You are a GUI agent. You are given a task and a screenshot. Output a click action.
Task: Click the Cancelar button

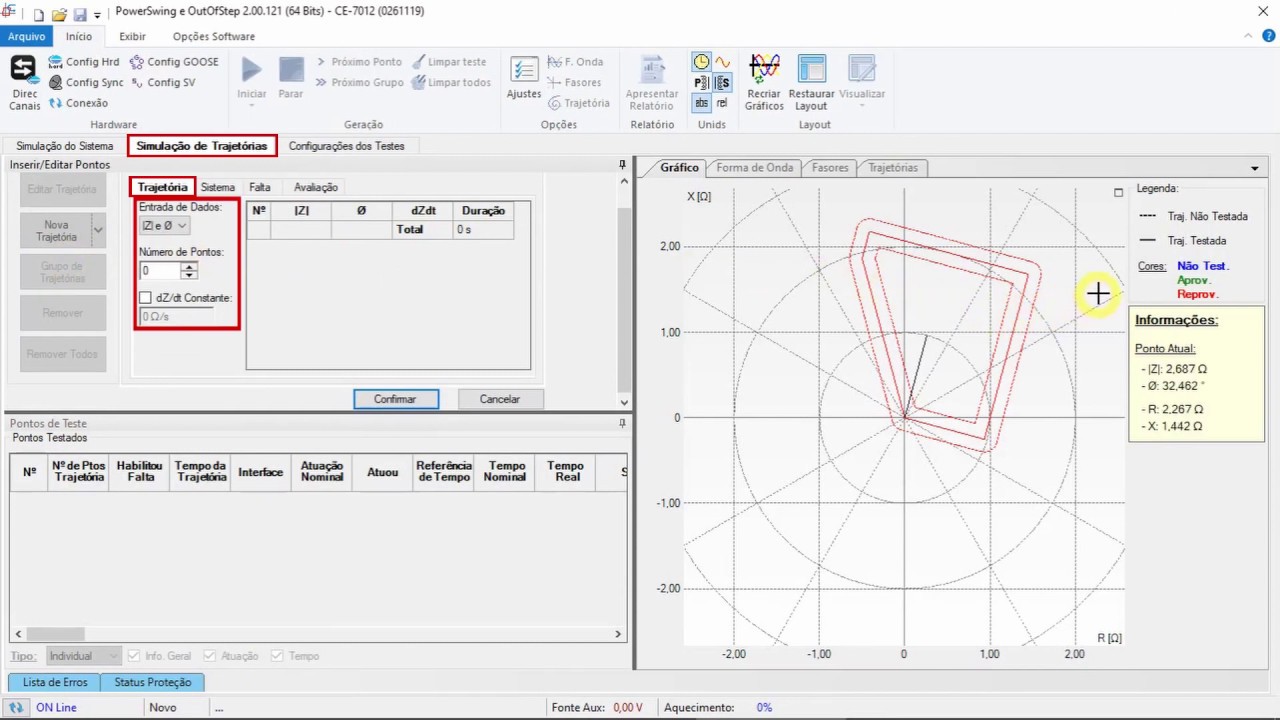(499, 399)
